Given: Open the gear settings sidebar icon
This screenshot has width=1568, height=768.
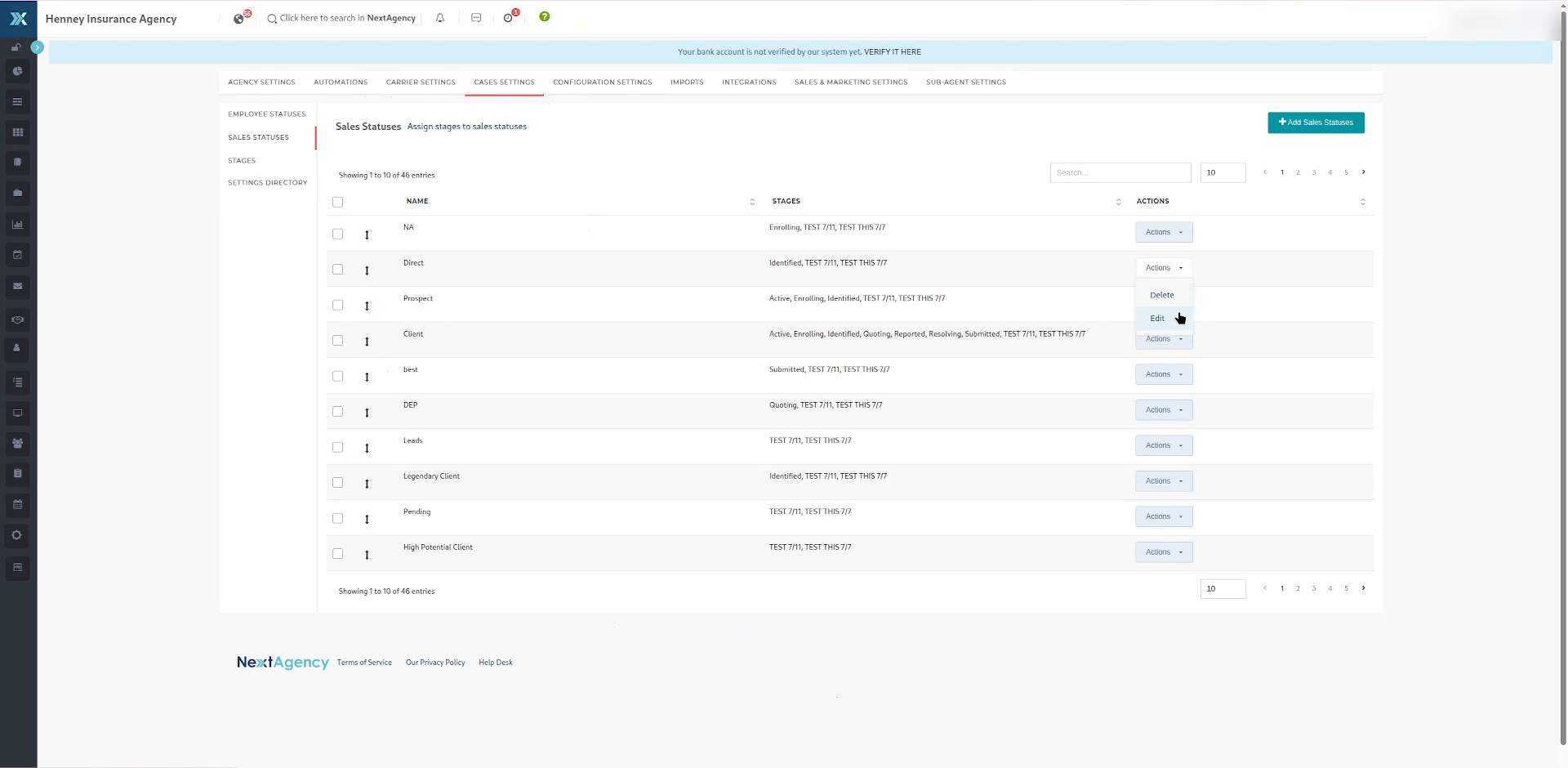Looking at the screenshot, I should (17, 535).
